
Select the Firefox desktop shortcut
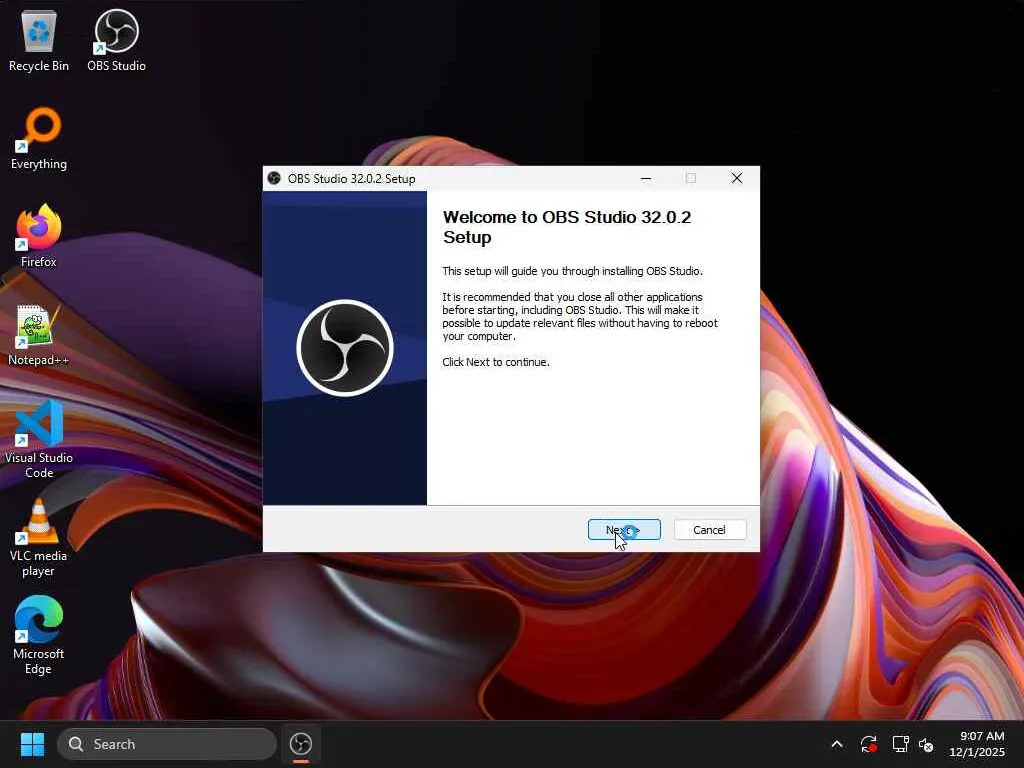39,236
